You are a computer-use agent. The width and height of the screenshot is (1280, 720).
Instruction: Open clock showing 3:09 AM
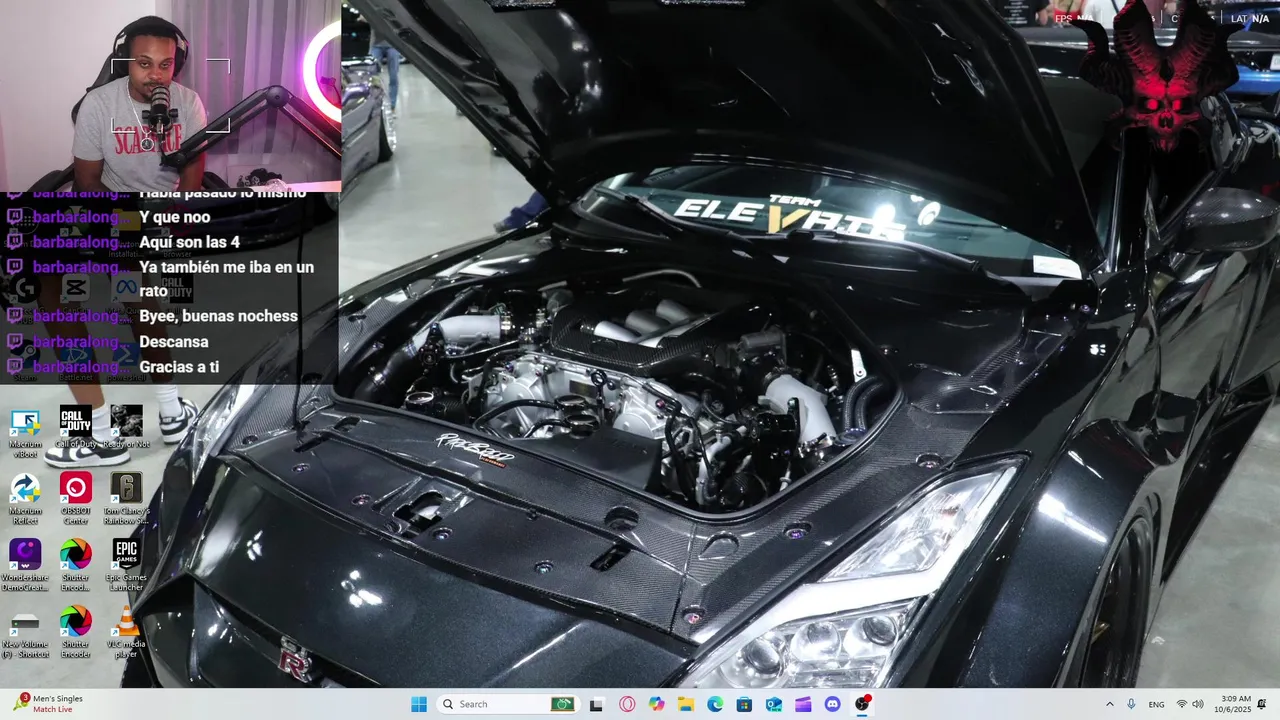[1233, 704]
